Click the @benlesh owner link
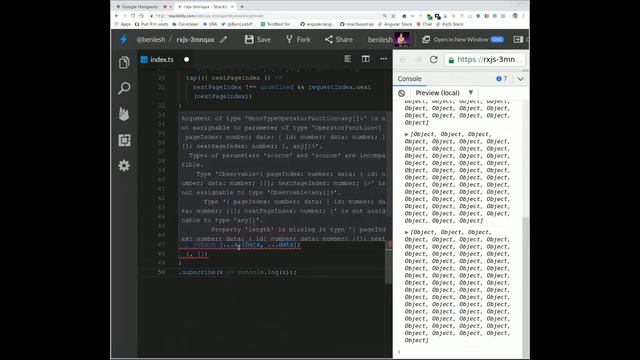 tap(151, 40)
